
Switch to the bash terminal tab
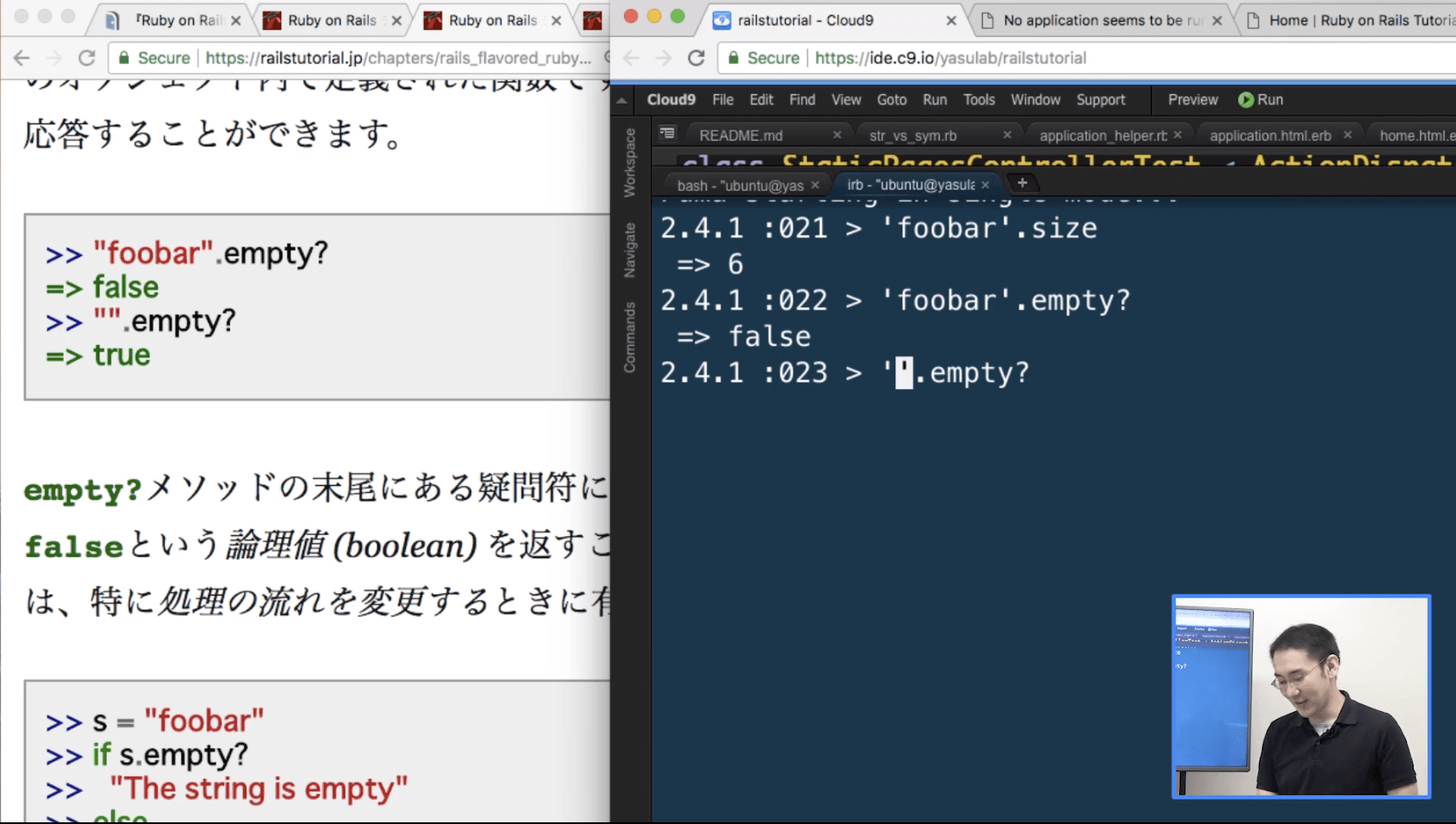tap(740, 185)
